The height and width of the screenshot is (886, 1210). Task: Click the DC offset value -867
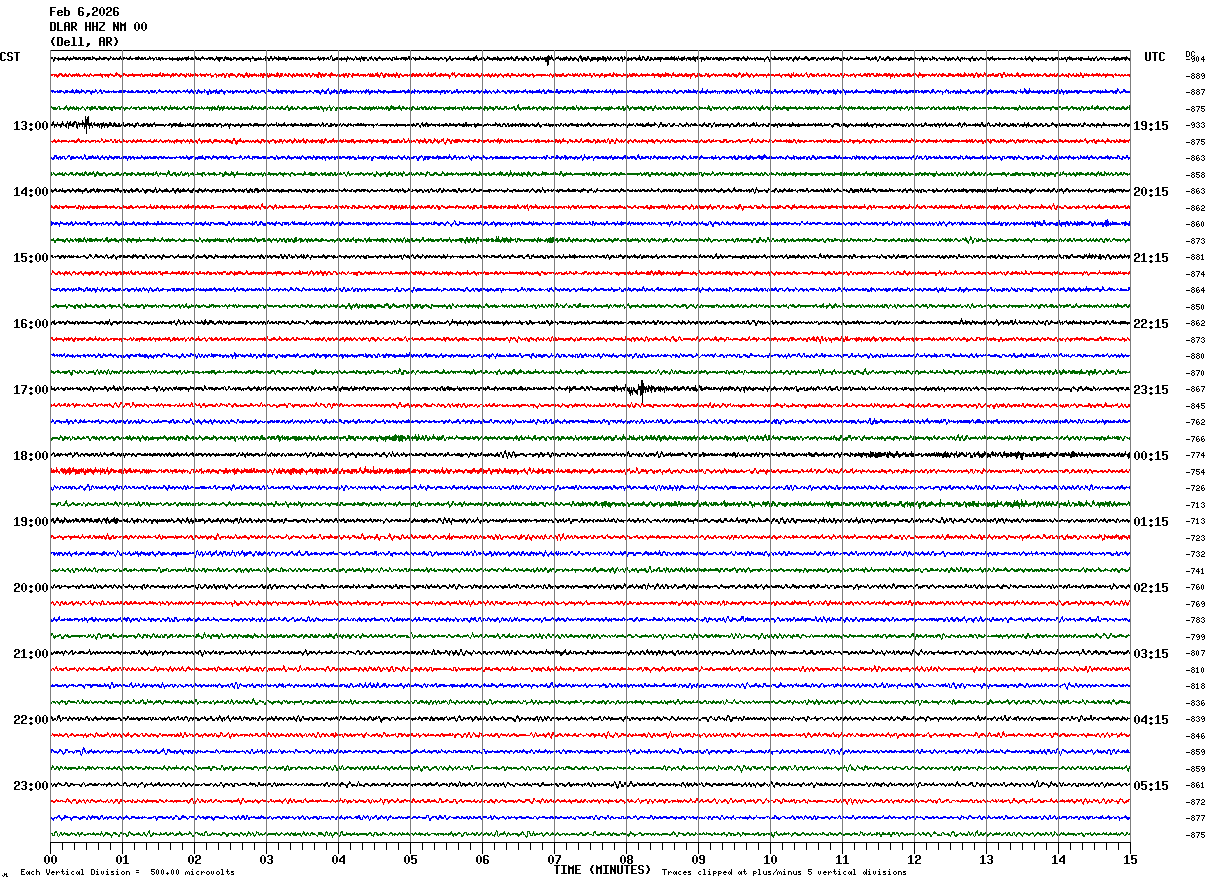point(1195,390)
